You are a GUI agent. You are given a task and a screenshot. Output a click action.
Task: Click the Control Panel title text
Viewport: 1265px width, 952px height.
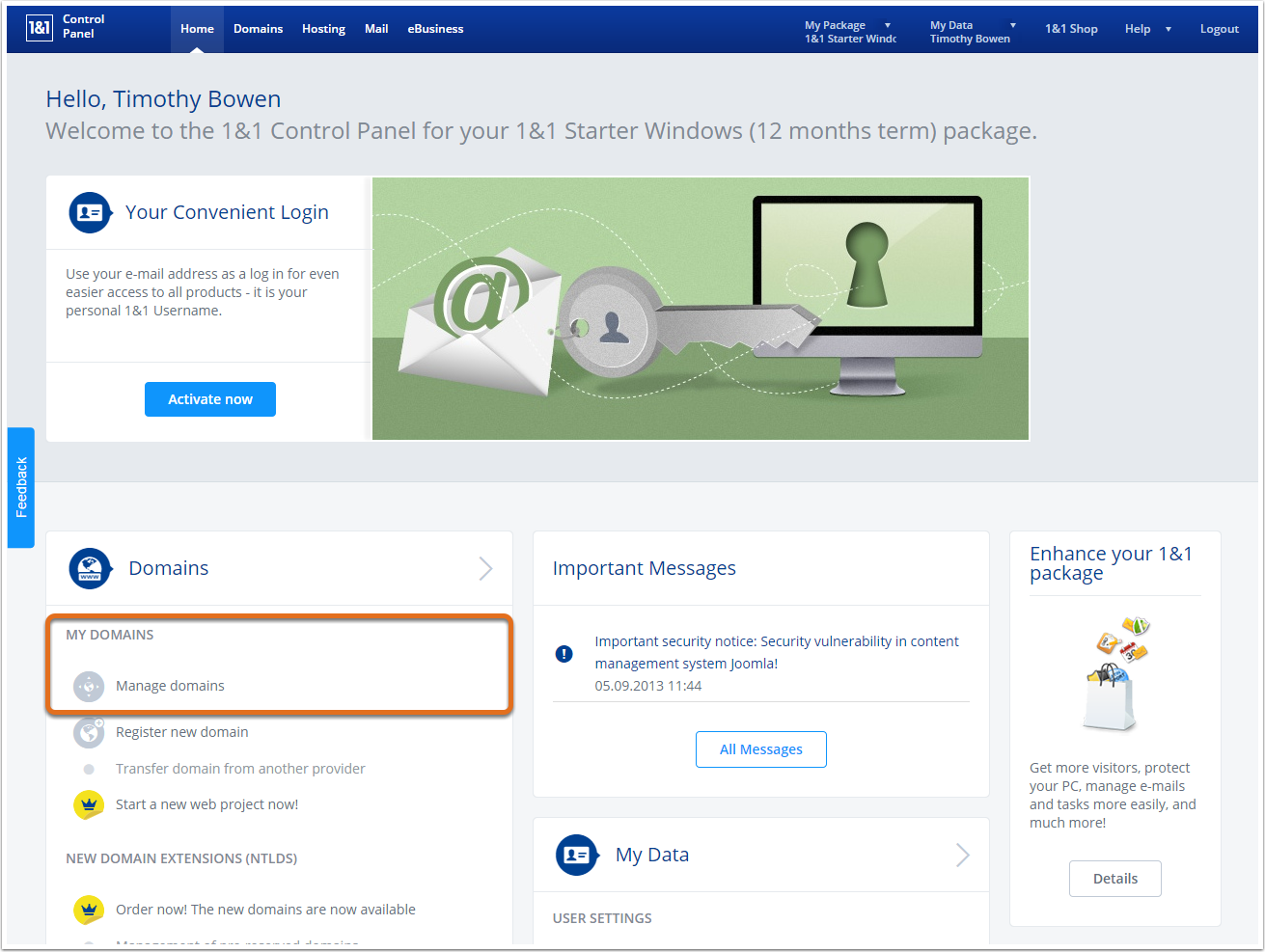pos(83,26)
